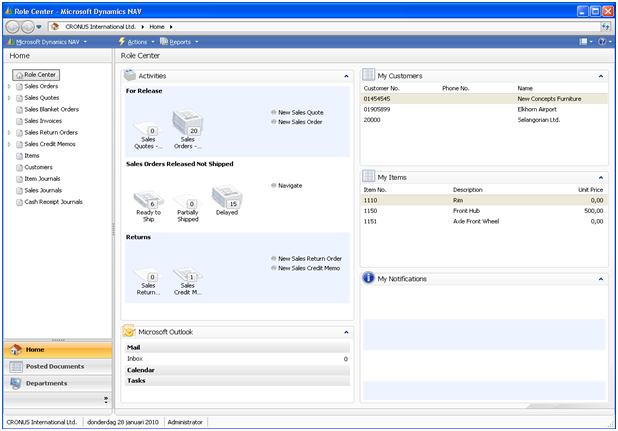The width and height of the screenshot is (618, 431).
Task: Open the Ready to Ship cue
Action: pyautogui.click(x=148, y=206)
